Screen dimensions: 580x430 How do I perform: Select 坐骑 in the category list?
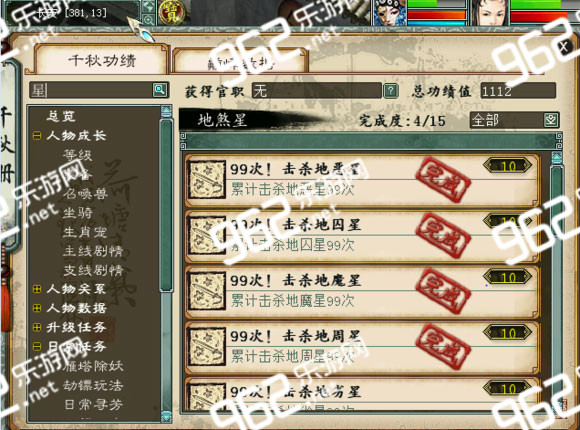click(78, 213)
